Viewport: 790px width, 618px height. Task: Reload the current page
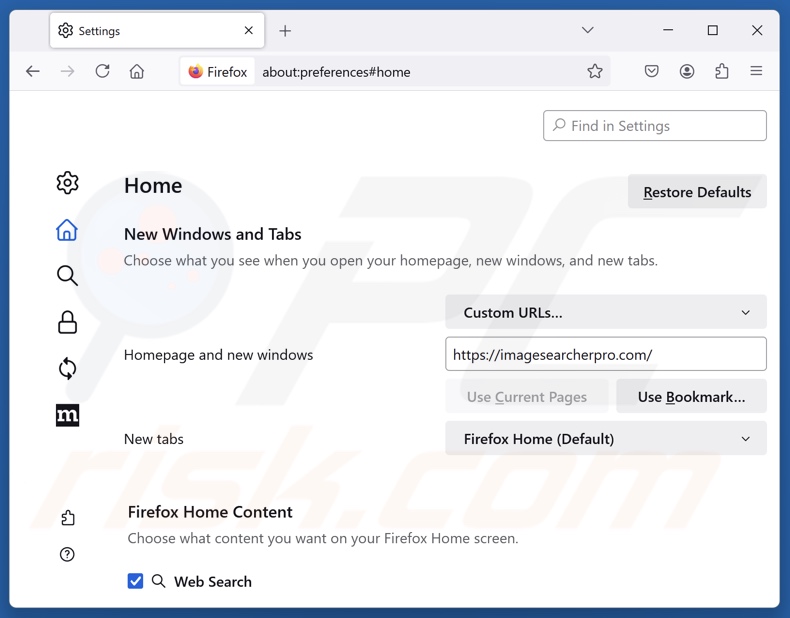coord(102,71)
